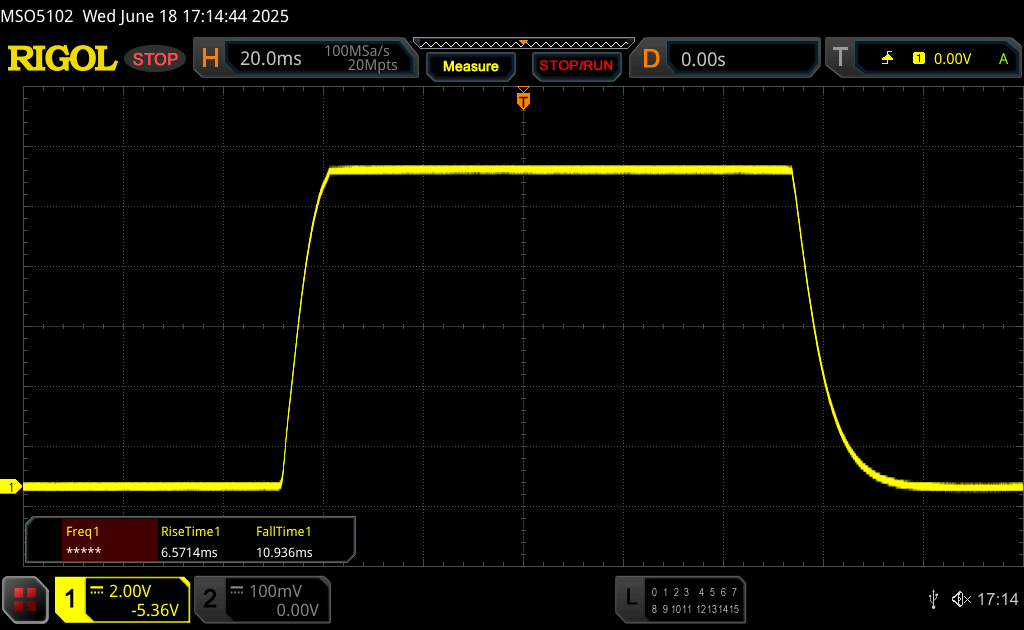Click the channel 1 ground level marker
Viewport: 1024px width, 630px height.
tap(10, 487)
